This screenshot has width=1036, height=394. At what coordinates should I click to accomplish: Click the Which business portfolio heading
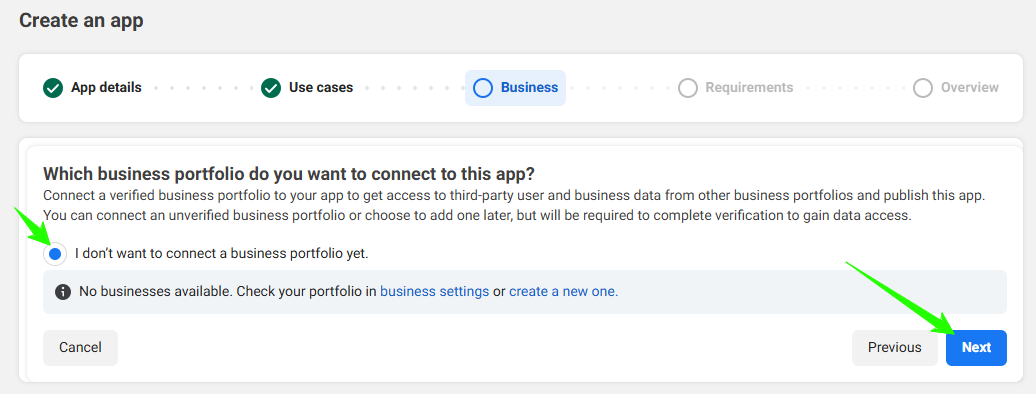(289, 175)
